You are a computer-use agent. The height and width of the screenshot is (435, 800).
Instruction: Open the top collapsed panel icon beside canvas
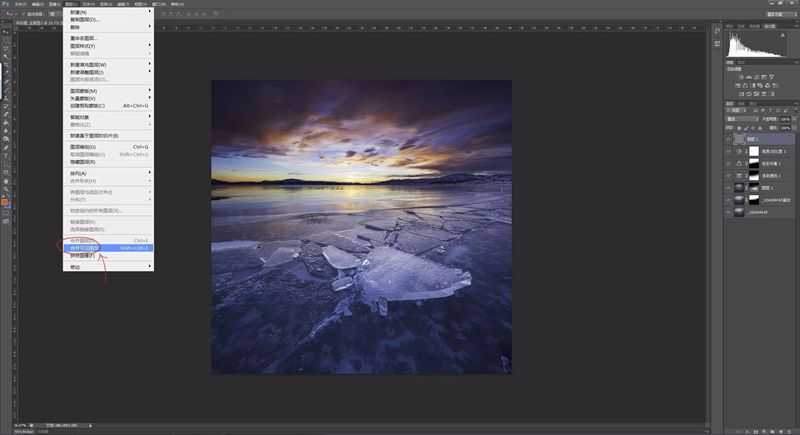(x=717, y=32)
